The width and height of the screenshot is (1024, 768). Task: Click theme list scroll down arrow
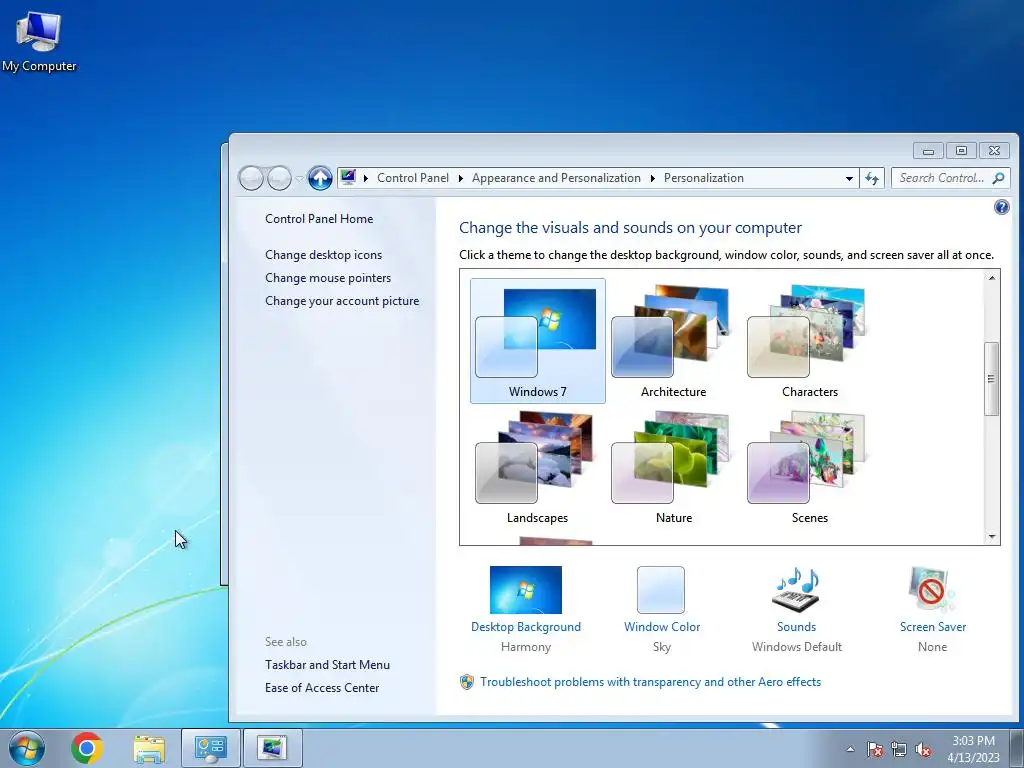(991, 537)
